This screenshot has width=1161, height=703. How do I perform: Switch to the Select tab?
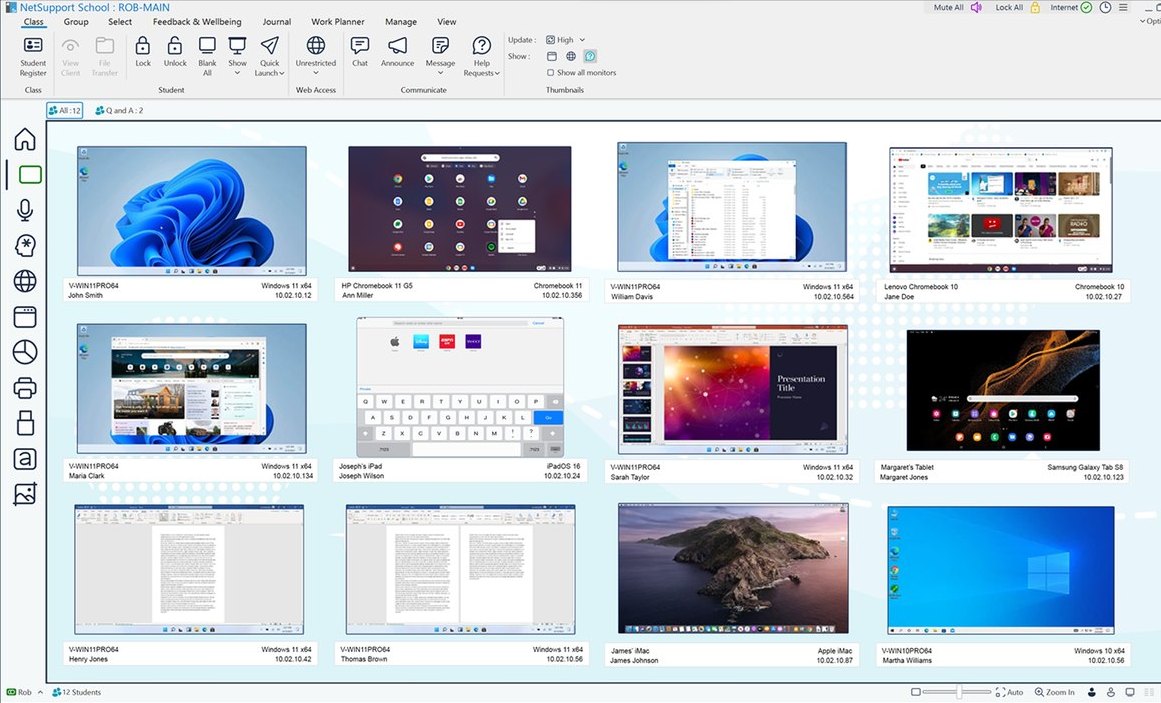120,21
